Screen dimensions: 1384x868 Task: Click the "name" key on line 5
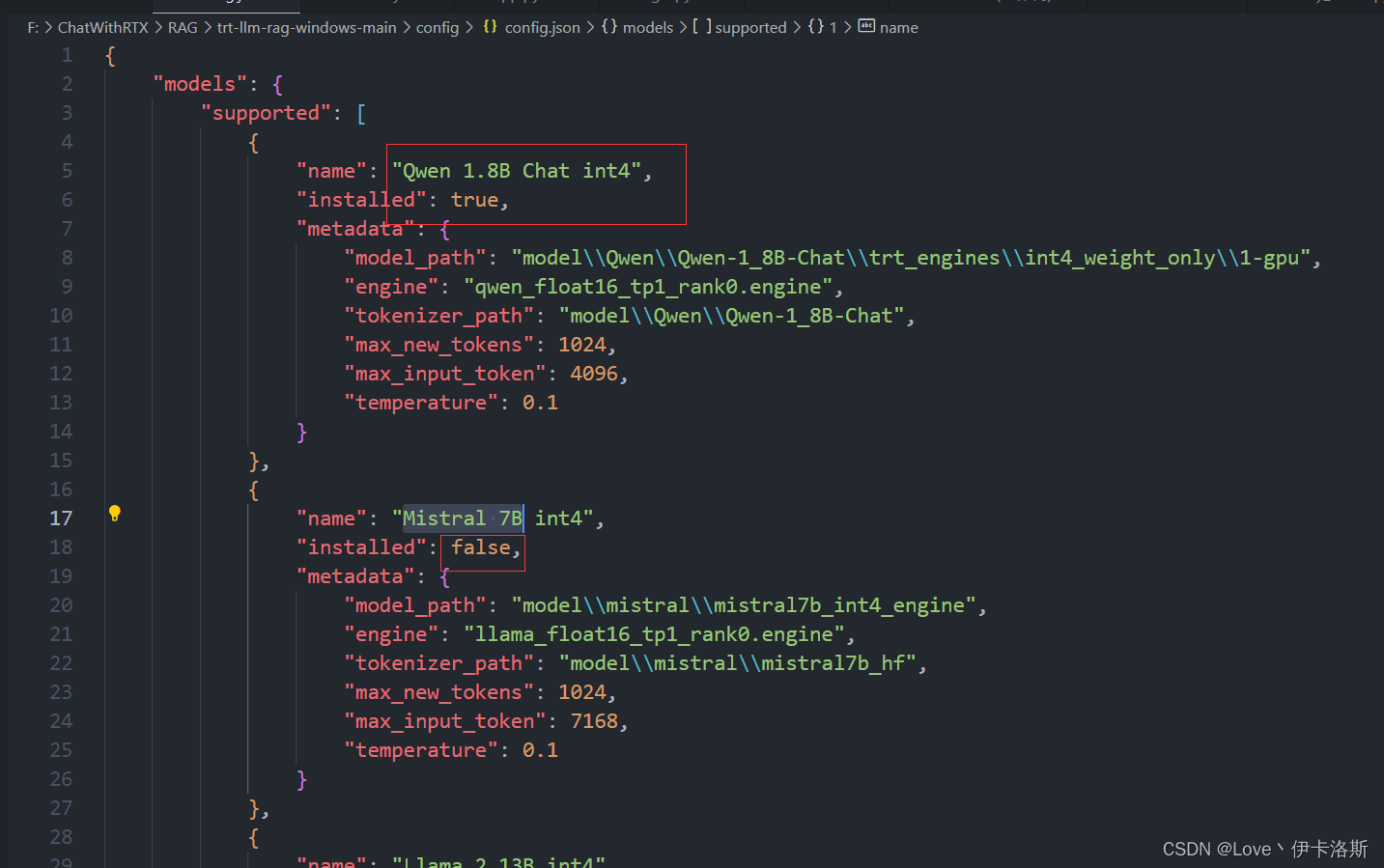click(331, 171)
